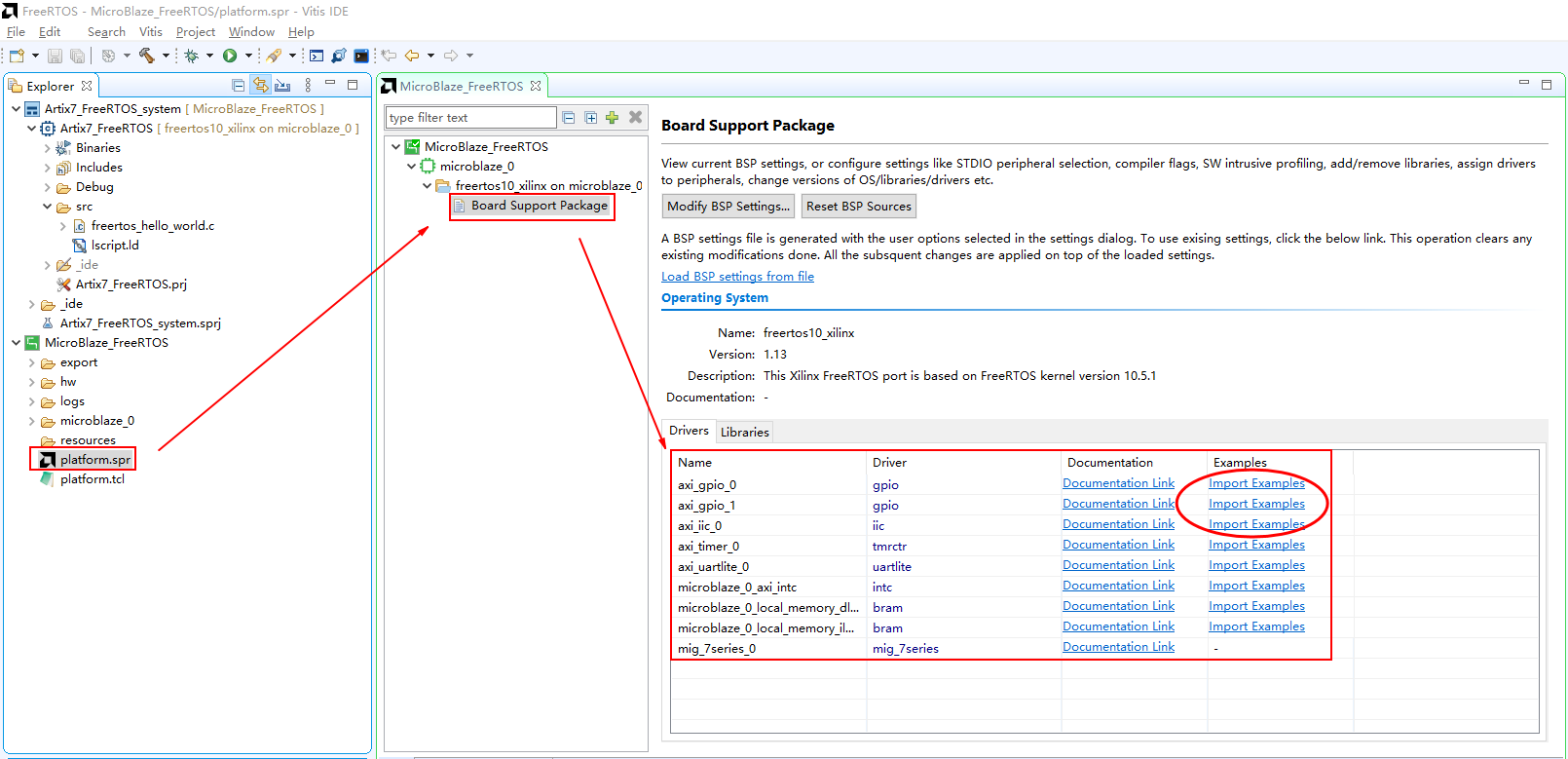The image size is (1568, 759).
Task: Click the Explorer import icon
Action: click(282, 86)
